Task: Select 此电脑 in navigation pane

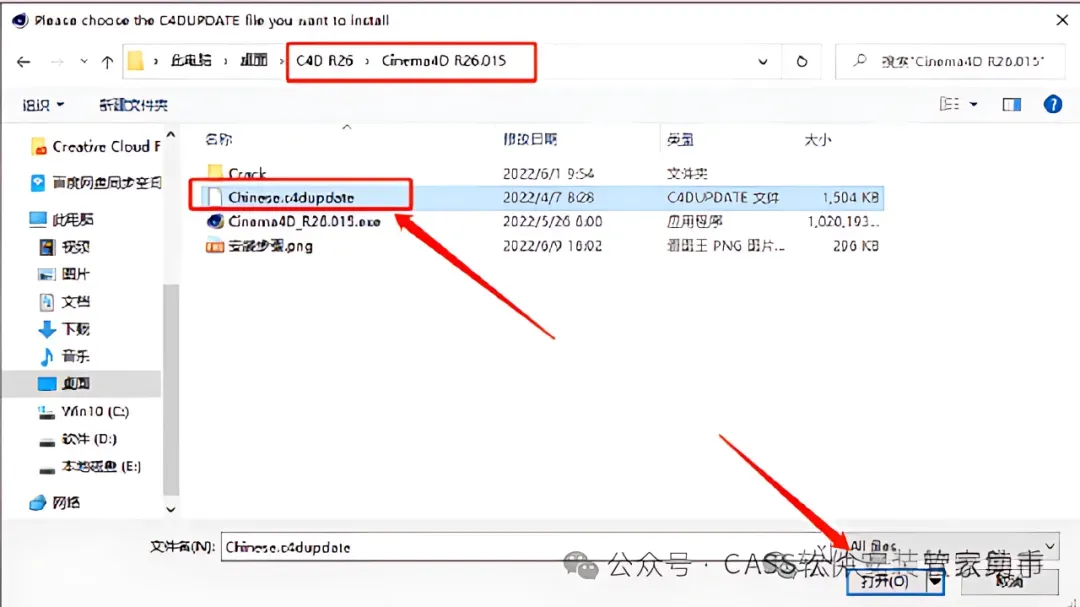Action: [x=61, y=220]
